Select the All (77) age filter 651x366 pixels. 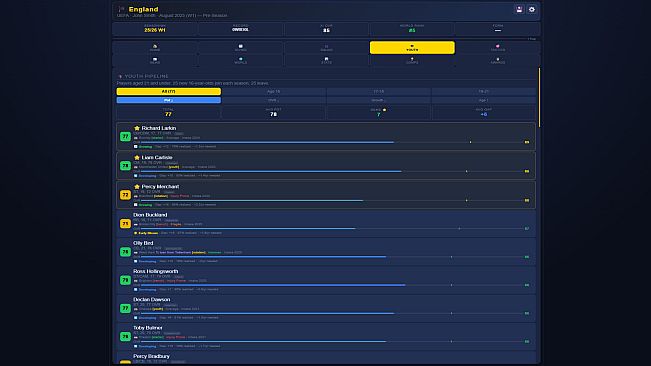coord(169,91)
